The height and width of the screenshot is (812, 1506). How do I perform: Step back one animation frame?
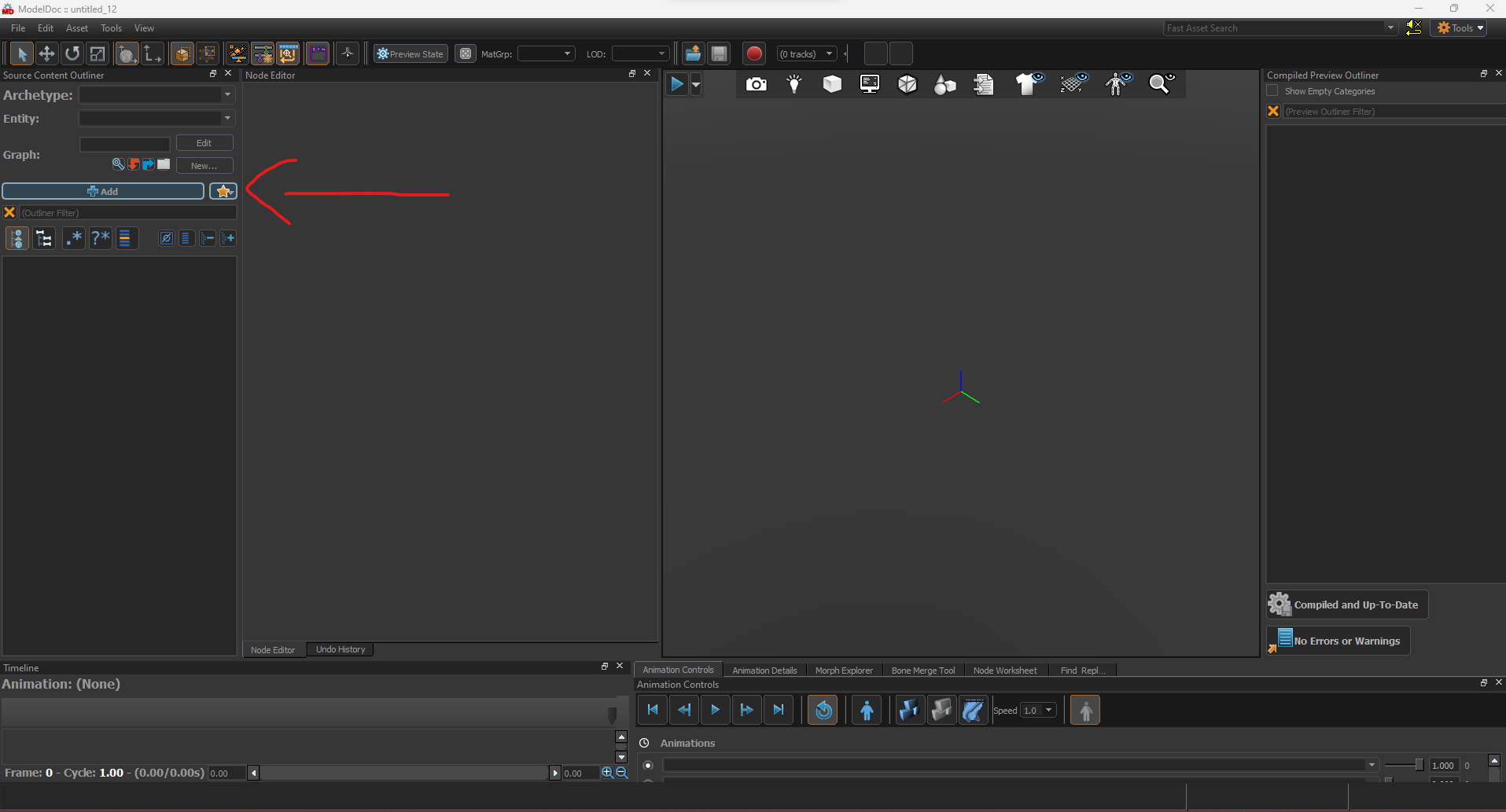pyautogui.click(x=684, y=710)
